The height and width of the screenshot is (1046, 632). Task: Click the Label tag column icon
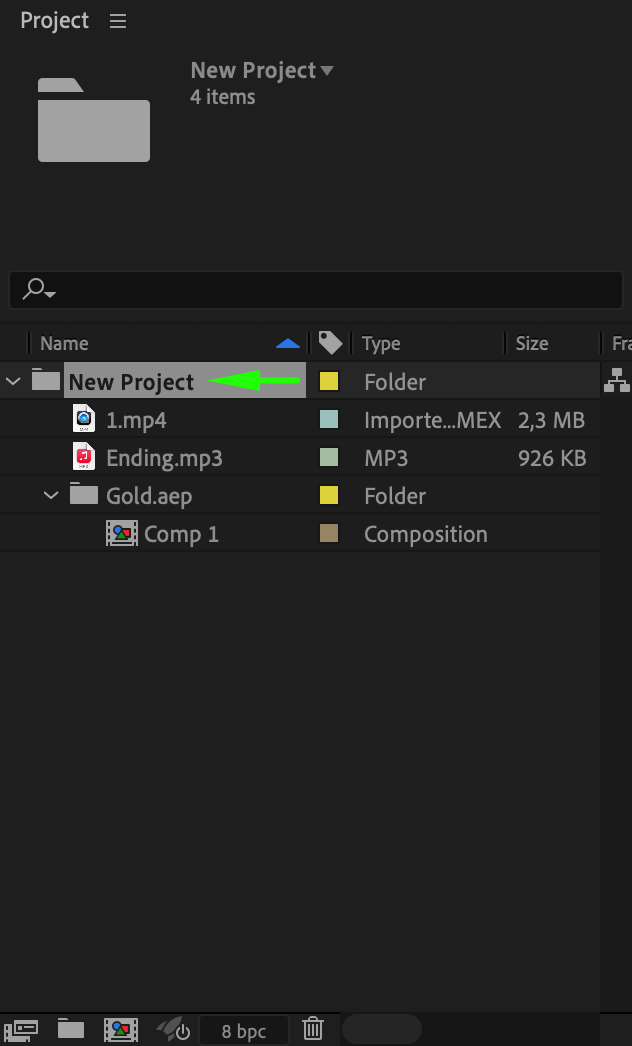(330, 343)
